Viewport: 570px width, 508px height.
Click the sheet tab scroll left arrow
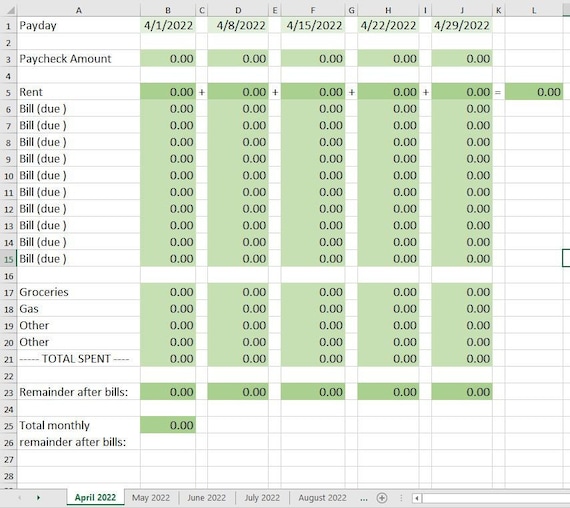pyautogui.click(x=20, y=498)
